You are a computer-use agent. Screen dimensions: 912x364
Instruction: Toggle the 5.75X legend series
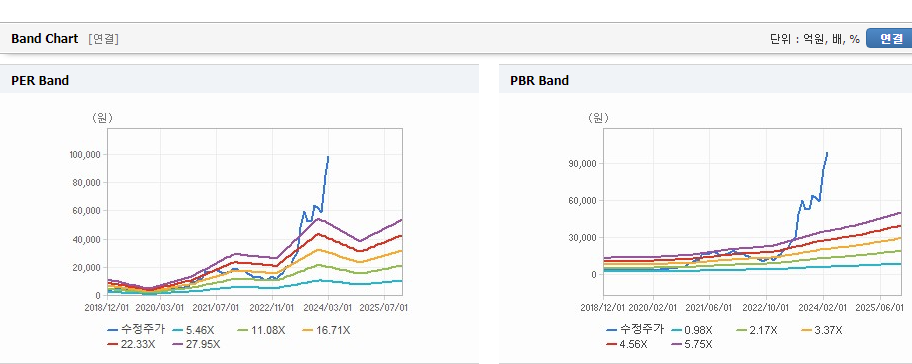pyautogui.click(x=692, y=344)
